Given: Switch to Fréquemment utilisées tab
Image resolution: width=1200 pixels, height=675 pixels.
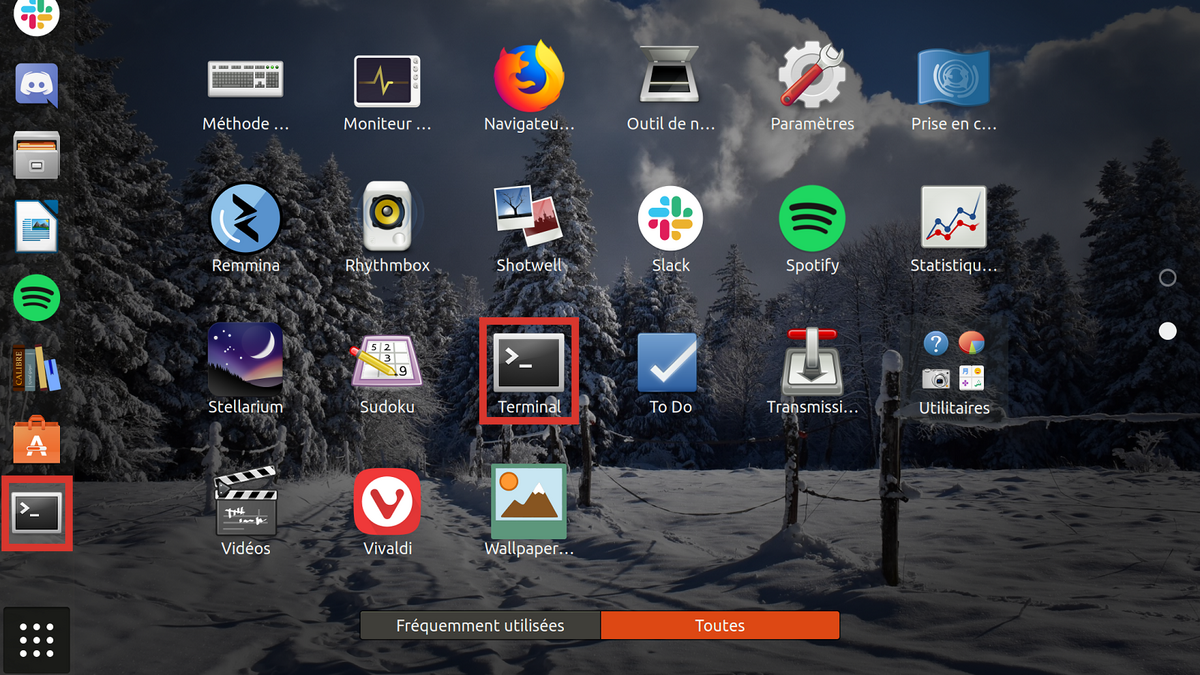Looking at the screenshot, I should (480, 626).
